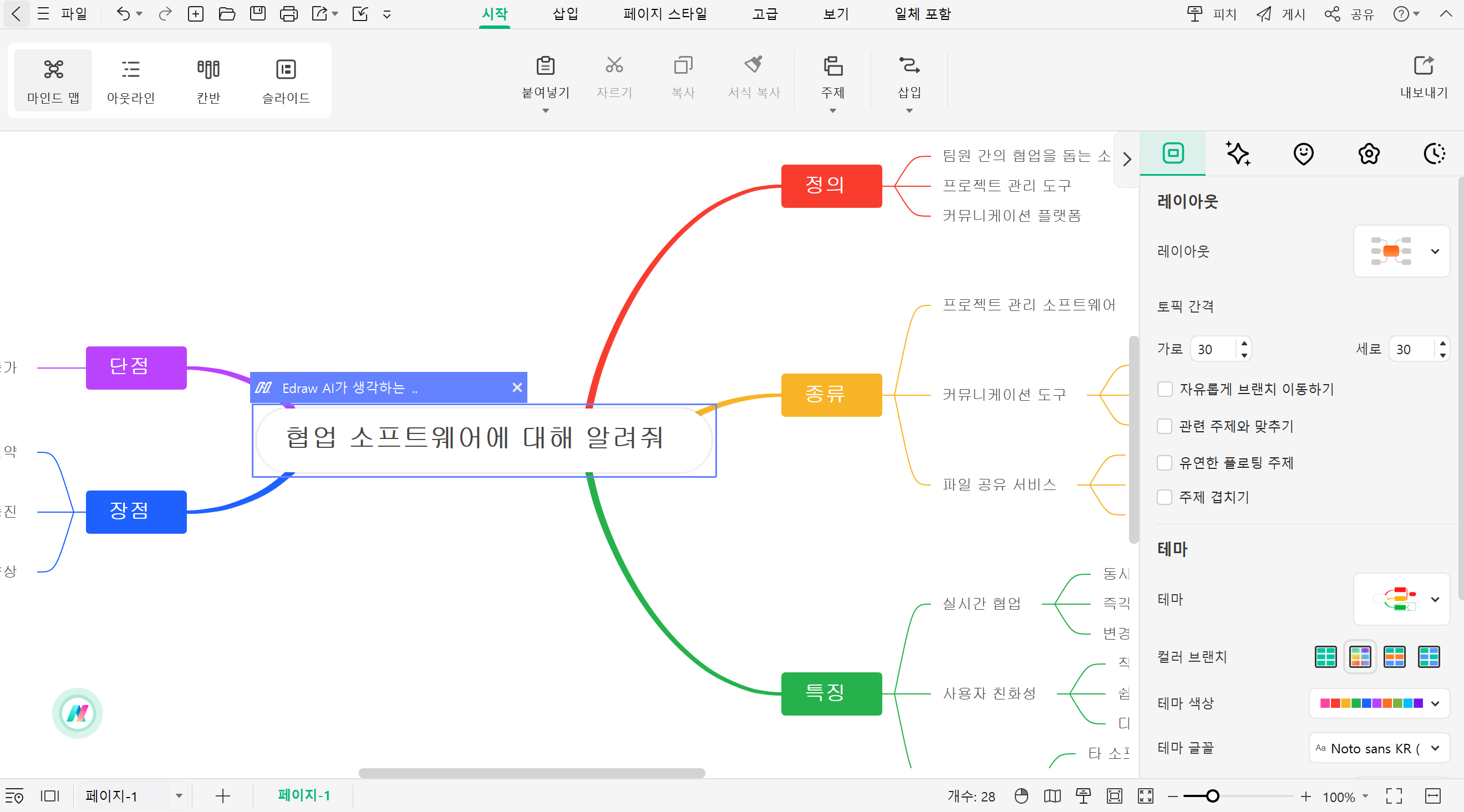This screenshot has height=812, width=1464.
Task: Open the 페이지 스타일 ribbon tab
Action: (x=665, y=14)
